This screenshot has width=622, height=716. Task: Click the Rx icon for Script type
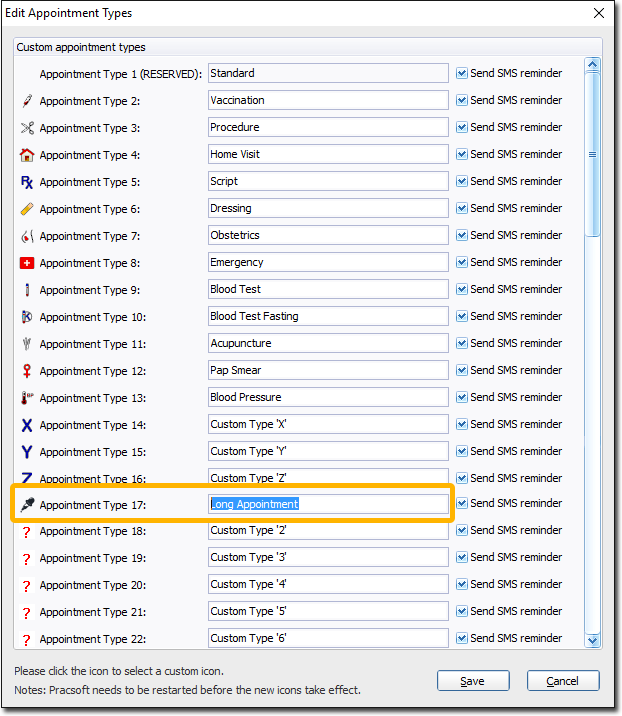tap(27, 182)
